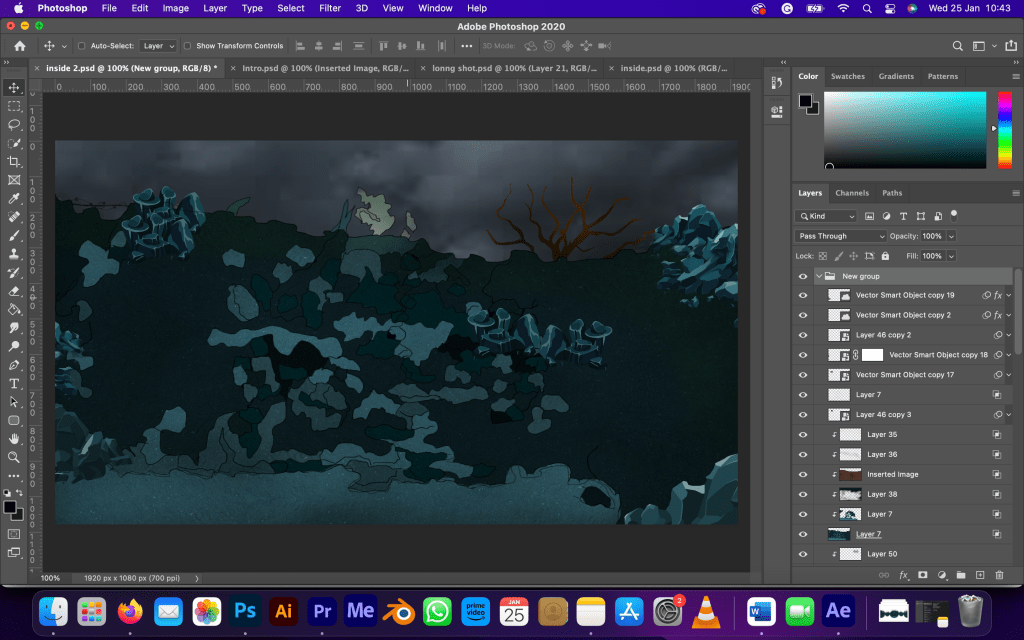Create a new layer from Layers panel

tap(980, 575)
